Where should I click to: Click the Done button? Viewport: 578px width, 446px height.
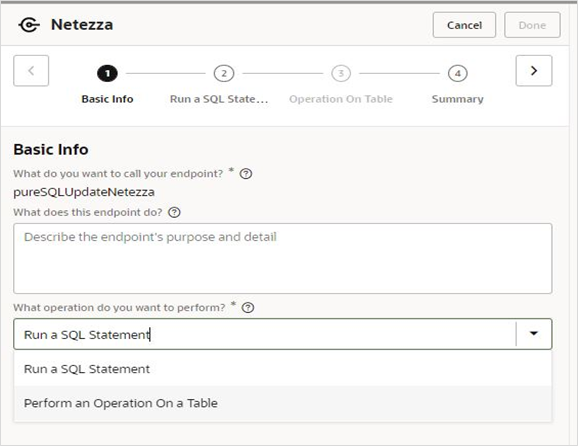coord(532,25)
